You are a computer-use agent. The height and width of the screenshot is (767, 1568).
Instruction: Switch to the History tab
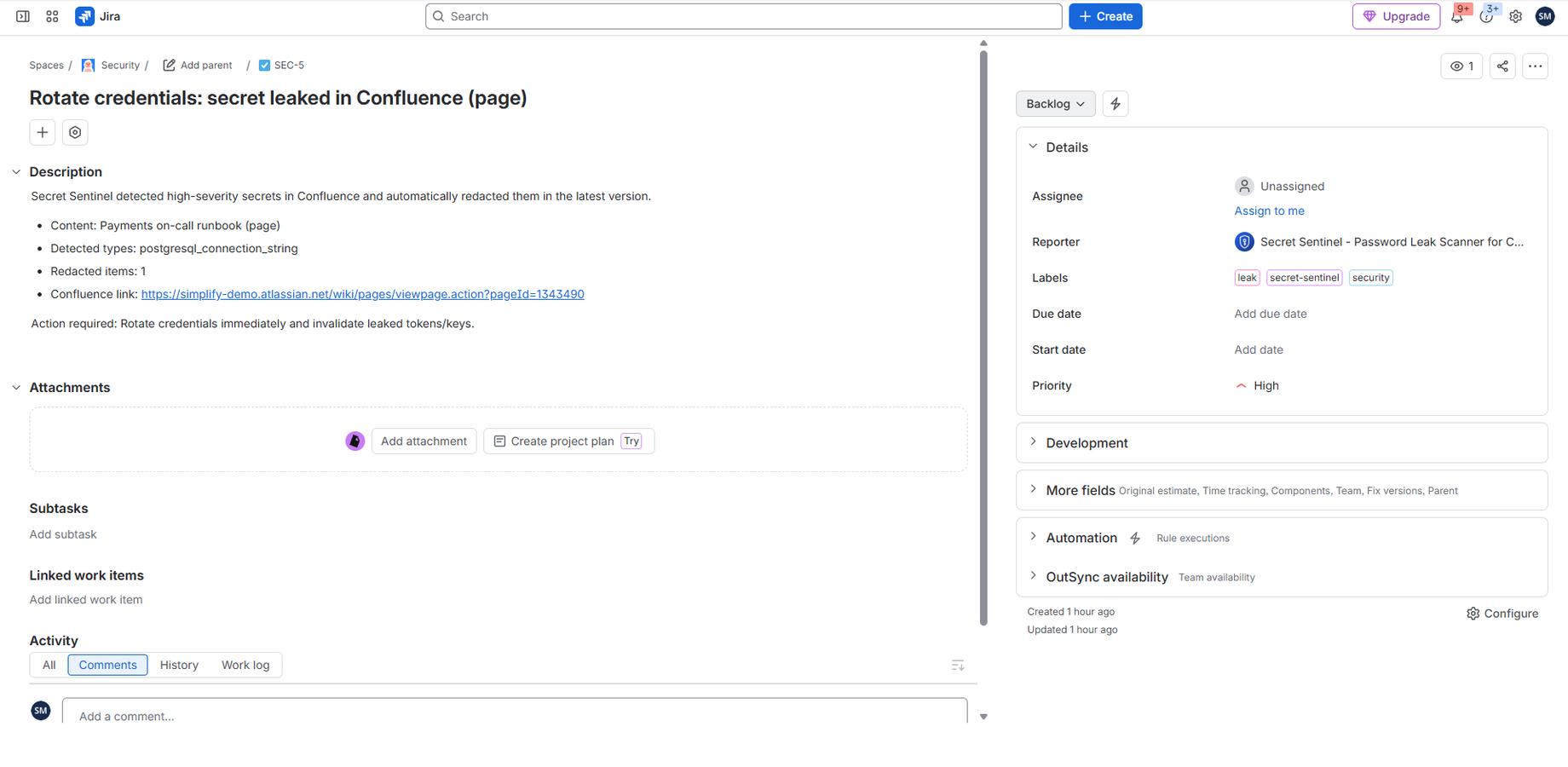179,665
